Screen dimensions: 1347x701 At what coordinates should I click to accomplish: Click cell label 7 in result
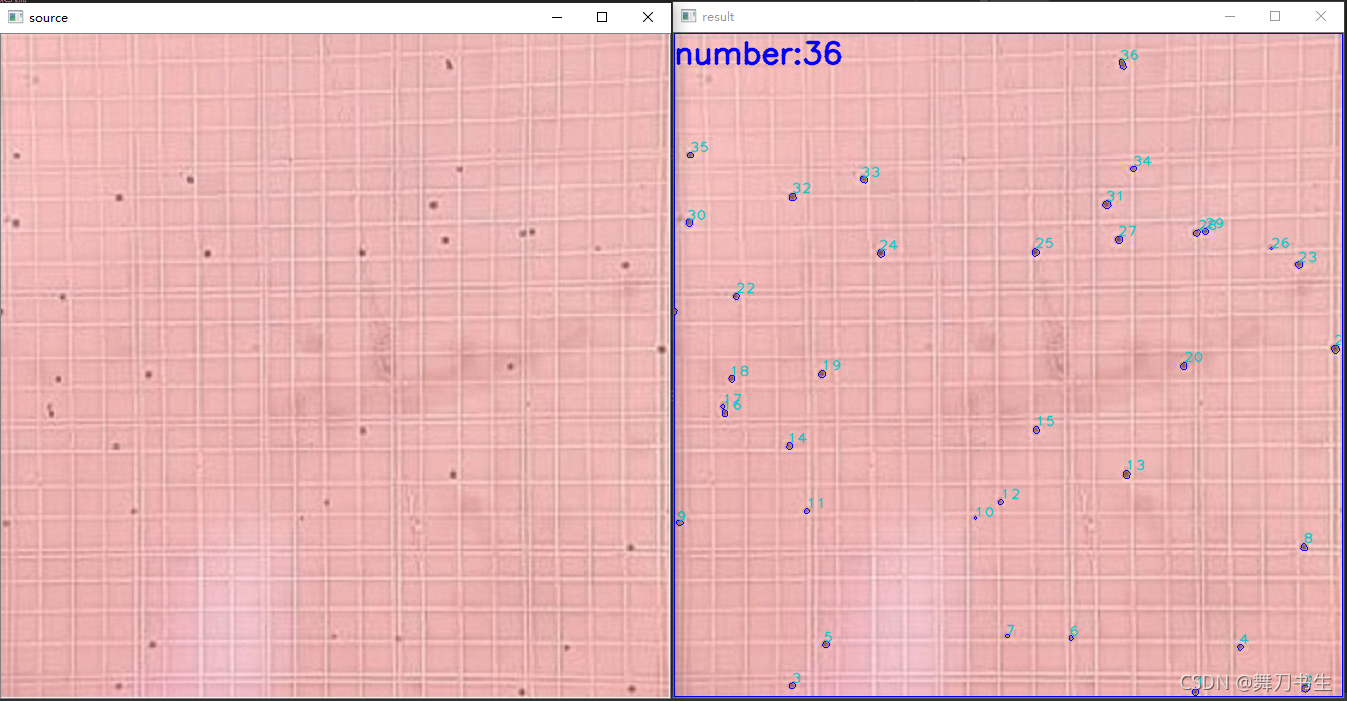coord(1011,630)
